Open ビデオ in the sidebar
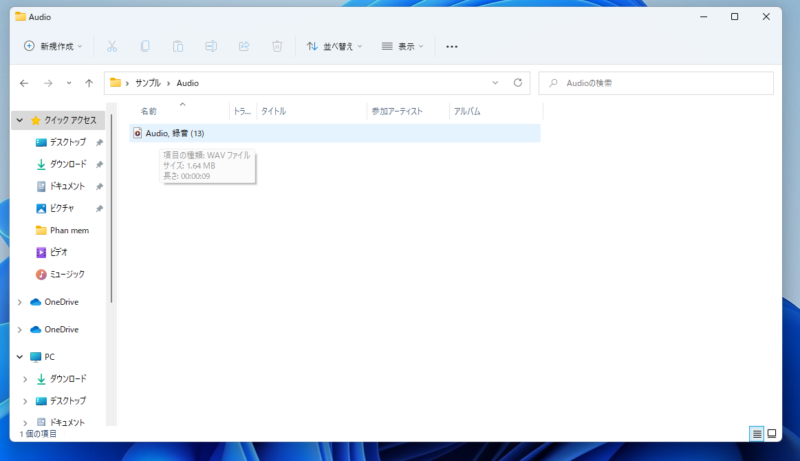The width and height of the screenshot is (800, 461). pos(58,252)
